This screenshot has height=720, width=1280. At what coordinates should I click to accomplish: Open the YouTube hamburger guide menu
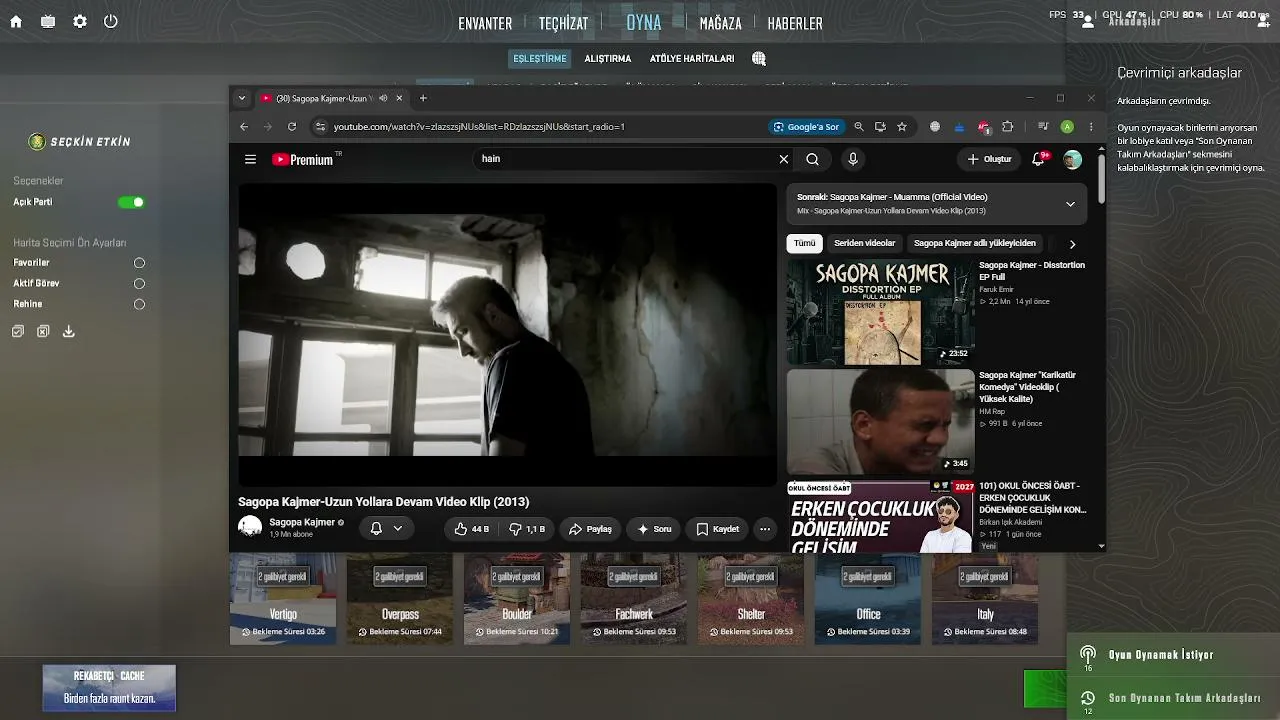(251, 159)
